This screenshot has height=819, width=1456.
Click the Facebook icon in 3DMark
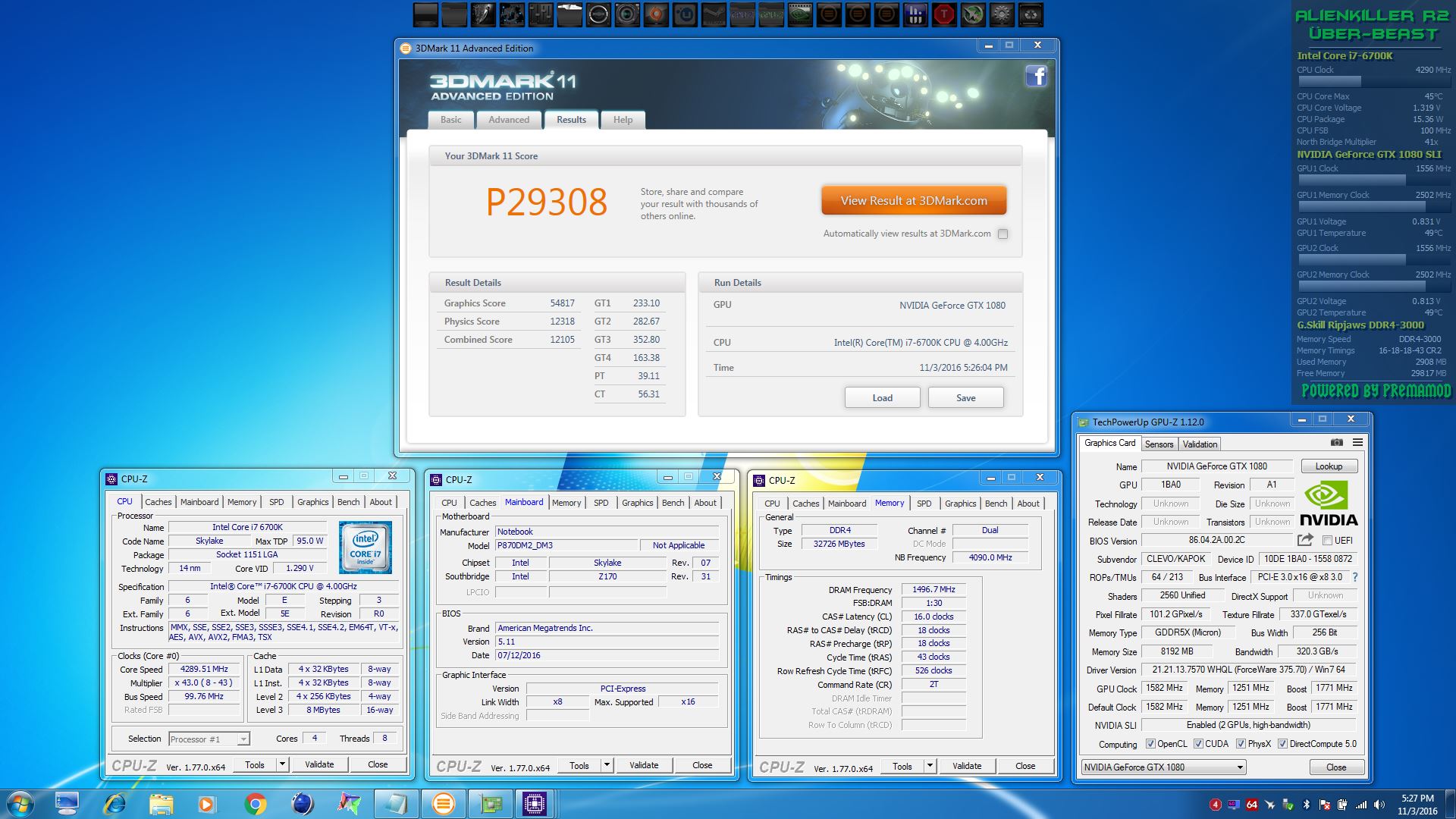pyautogui.click(x=1036, y=77)
